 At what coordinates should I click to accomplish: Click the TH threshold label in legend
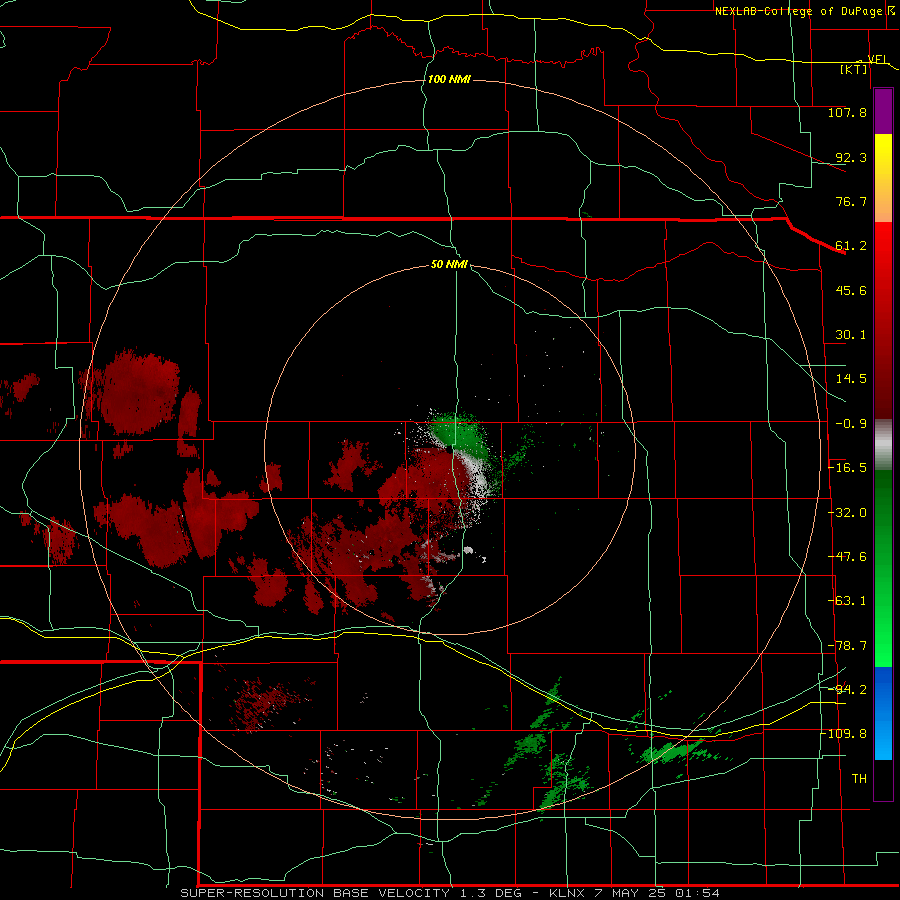click(859, 778)
